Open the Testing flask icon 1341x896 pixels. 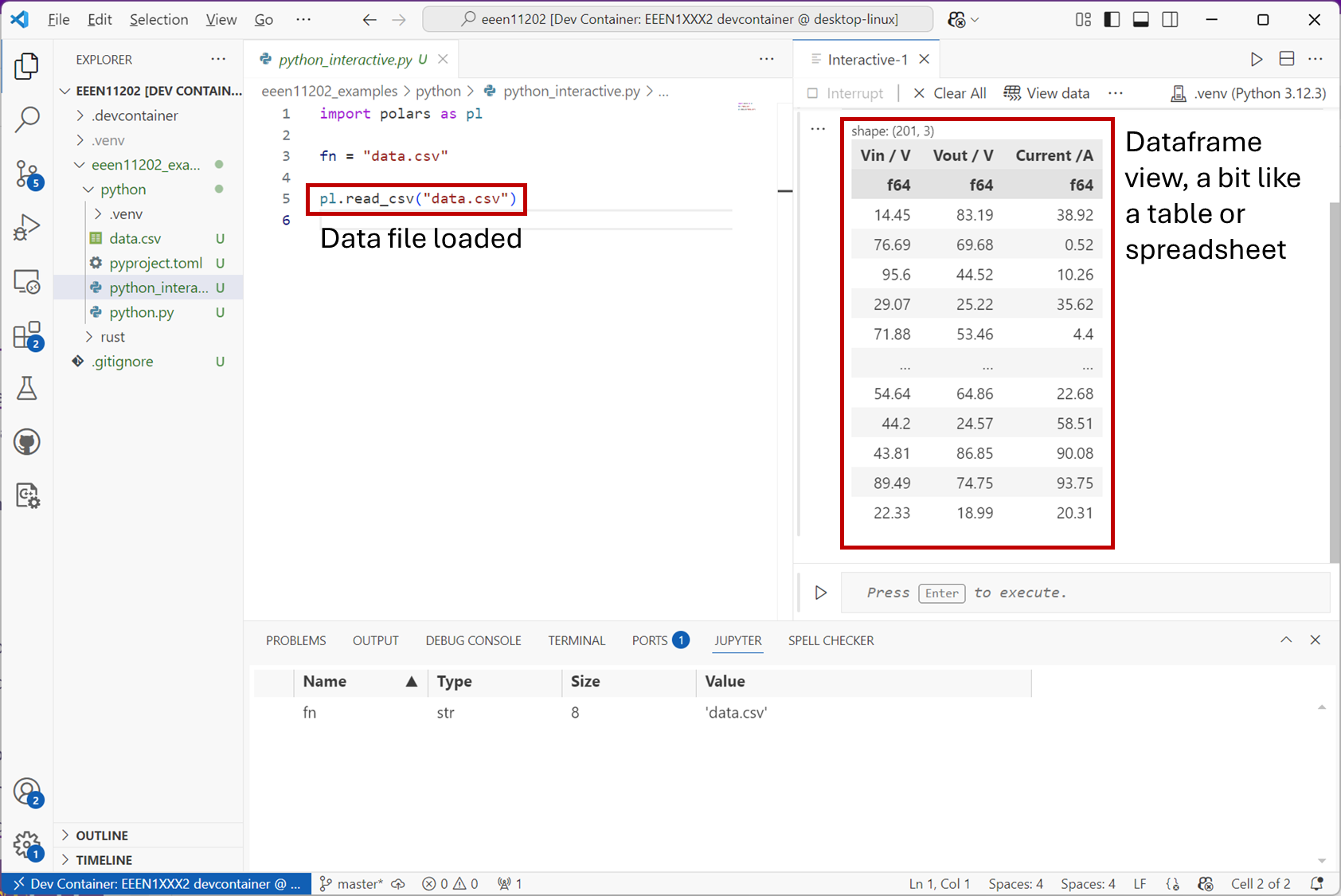(27, 389)
